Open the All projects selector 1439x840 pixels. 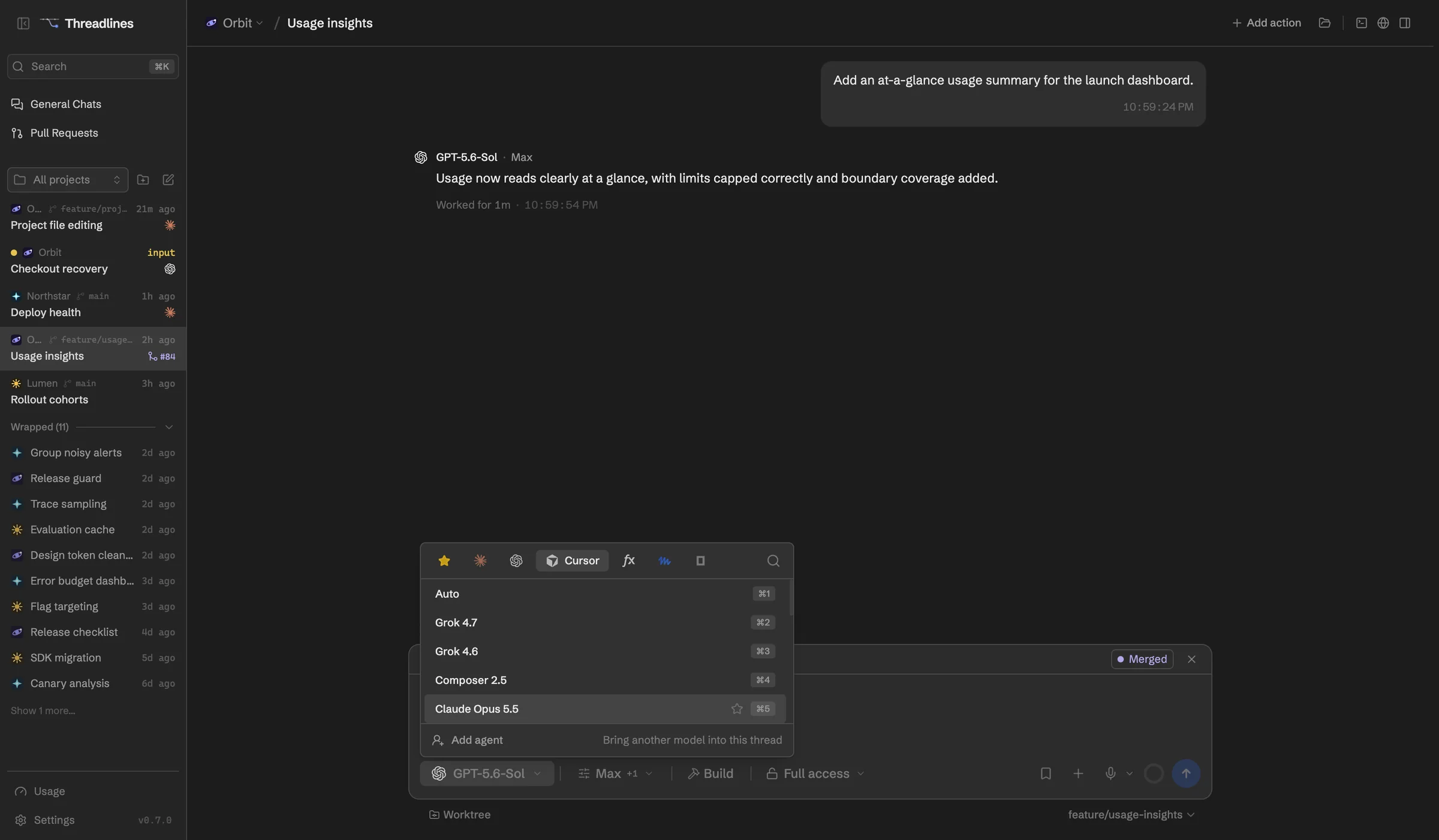click(68, 180)
